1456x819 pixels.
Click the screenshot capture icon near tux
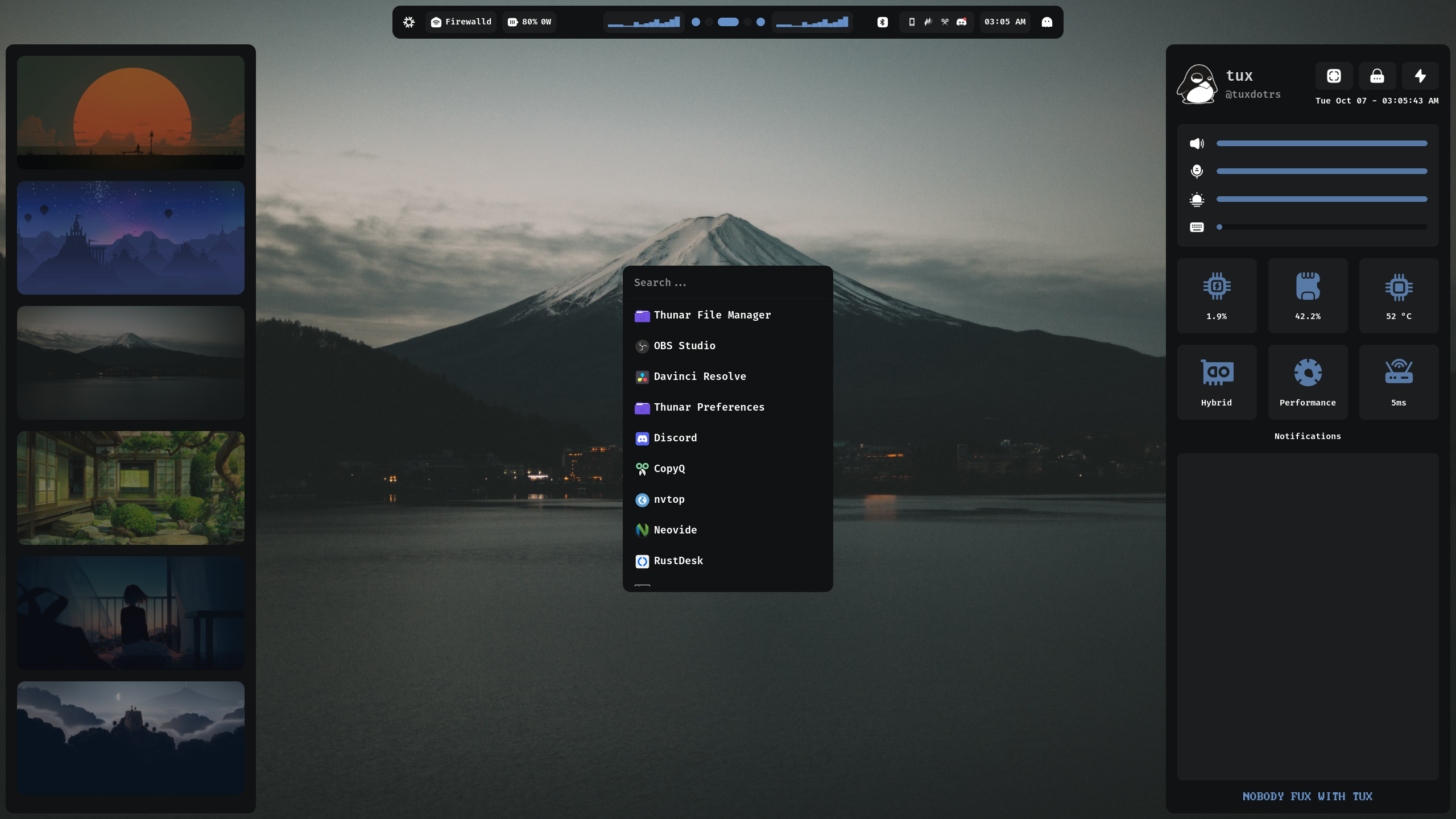click(x=1334, y=76)
